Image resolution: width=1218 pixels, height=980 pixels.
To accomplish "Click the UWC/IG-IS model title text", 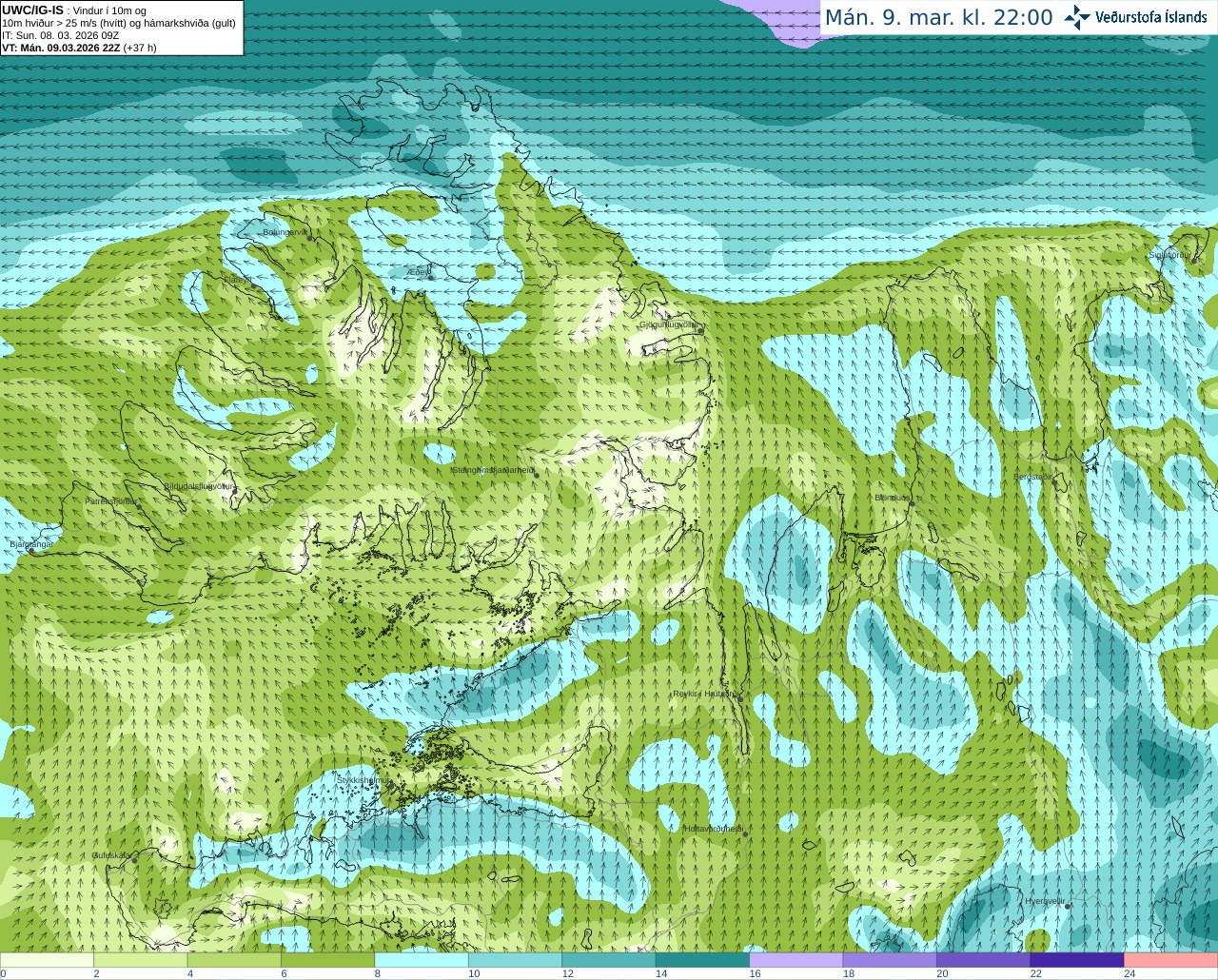I will coord(32,10).
